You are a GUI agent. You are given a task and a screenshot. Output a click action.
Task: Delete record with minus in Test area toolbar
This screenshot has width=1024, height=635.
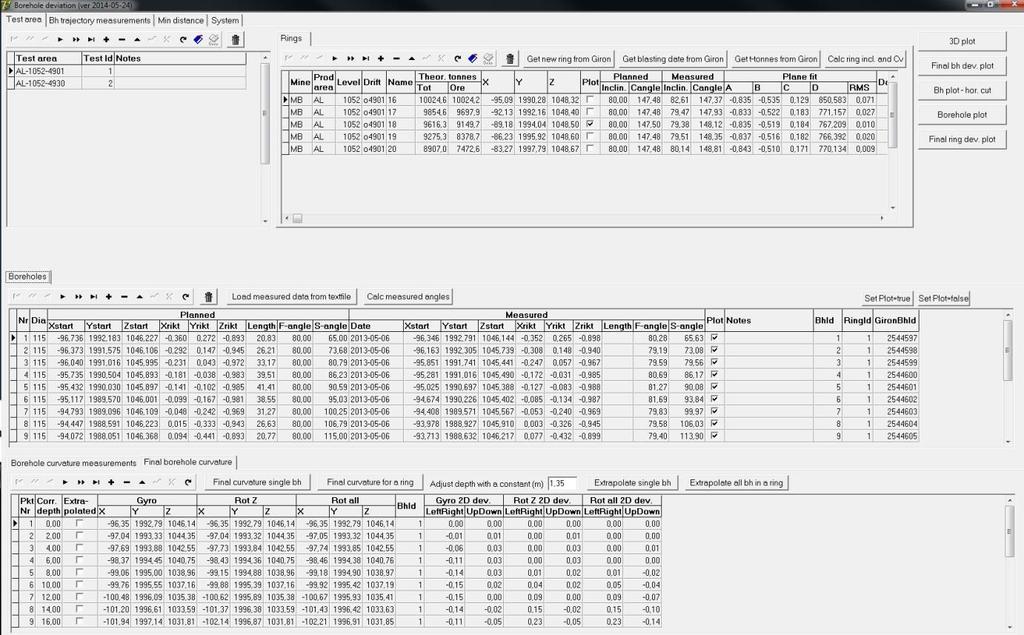pos(121,40)
